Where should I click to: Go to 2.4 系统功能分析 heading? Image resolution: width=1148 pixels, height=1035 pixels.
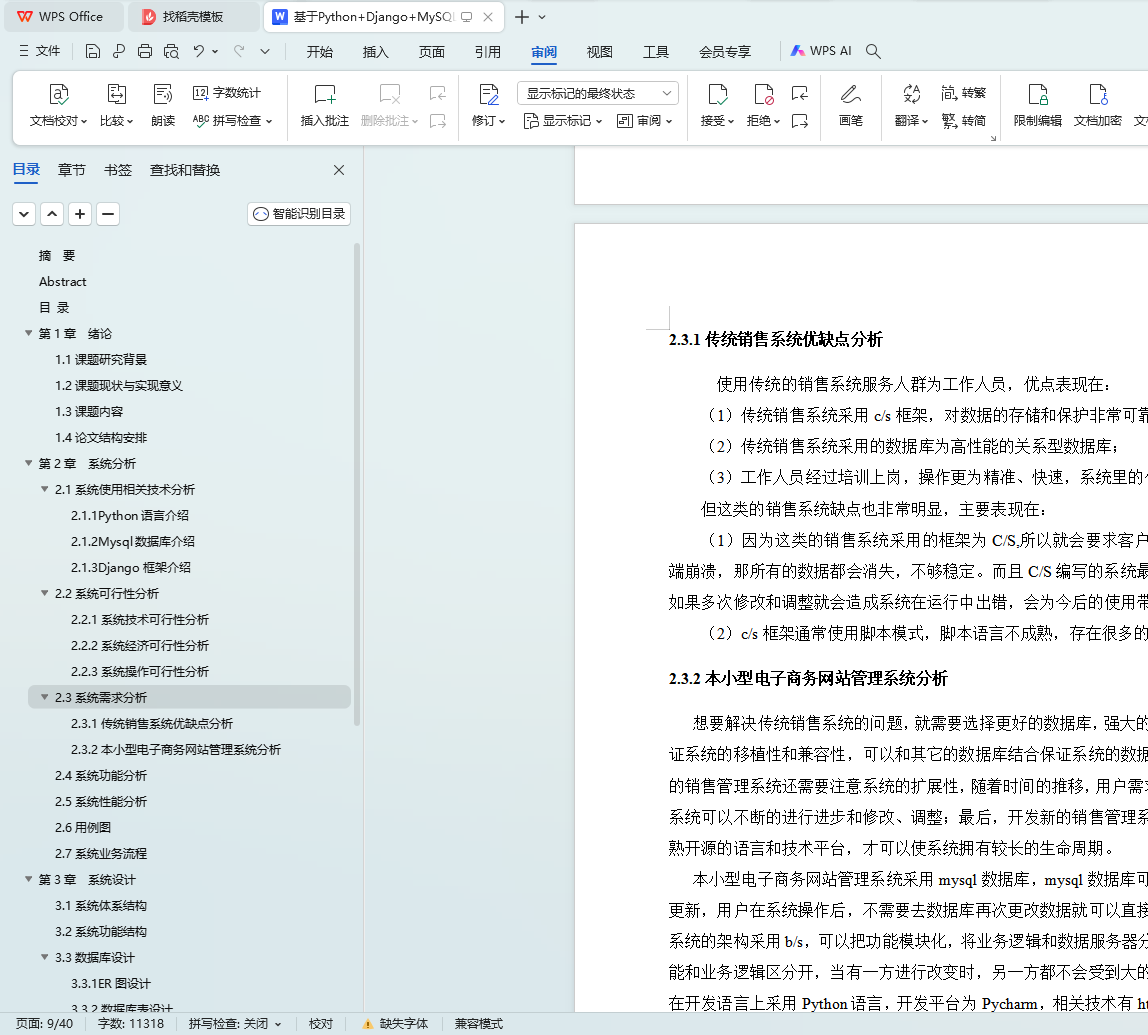pyautogui.click(x=101, y=775)
